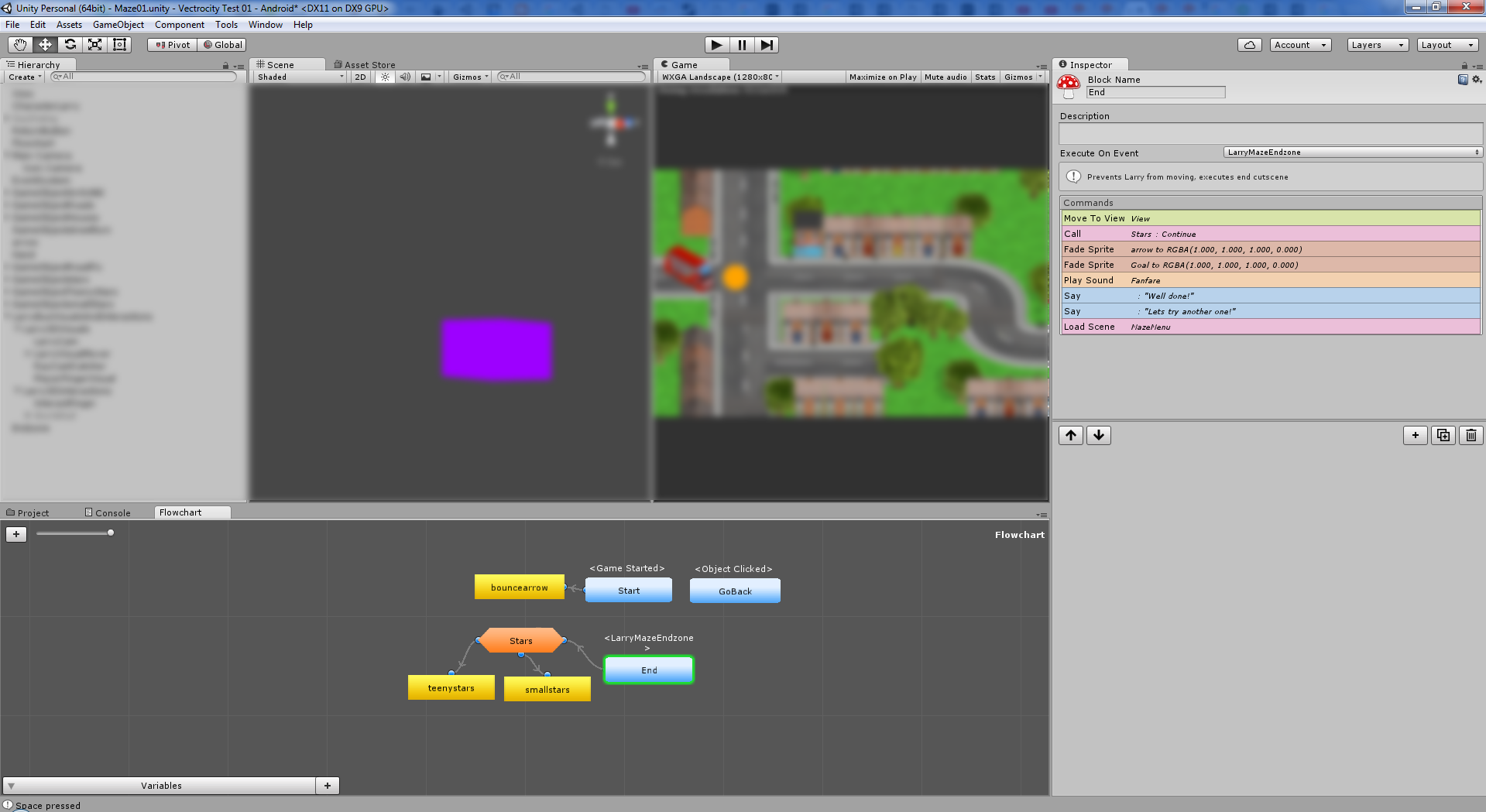The height and width of the screenshot is (812, 1486).
Task: Duplicate selected command icon
Action: coord(1443,435)
